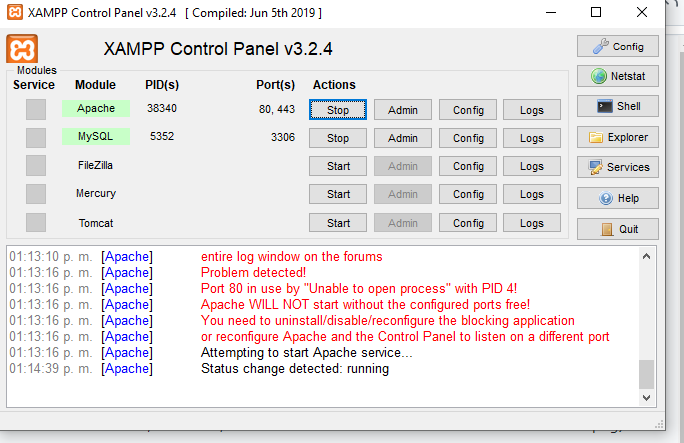Viewport: 684px width, 443px height.
Task: Open MySQL Logs menu
Action: [532, 138]
